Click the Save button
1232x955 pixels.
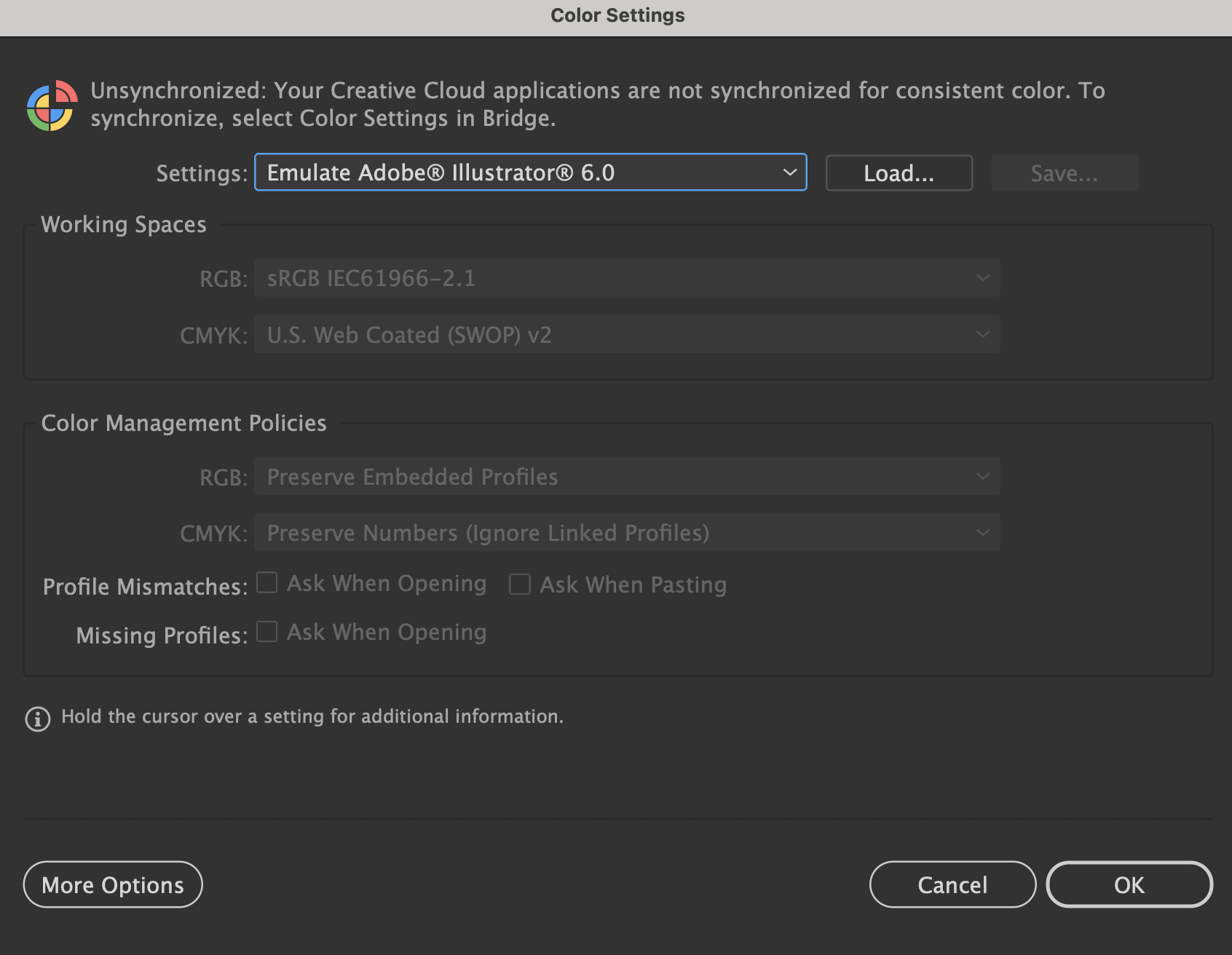[1064, 173]
